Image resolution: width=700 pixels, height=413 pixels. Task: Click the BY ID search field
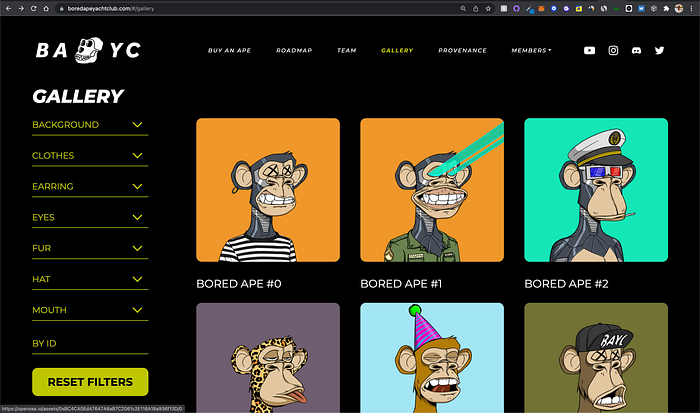coord(90,343)
